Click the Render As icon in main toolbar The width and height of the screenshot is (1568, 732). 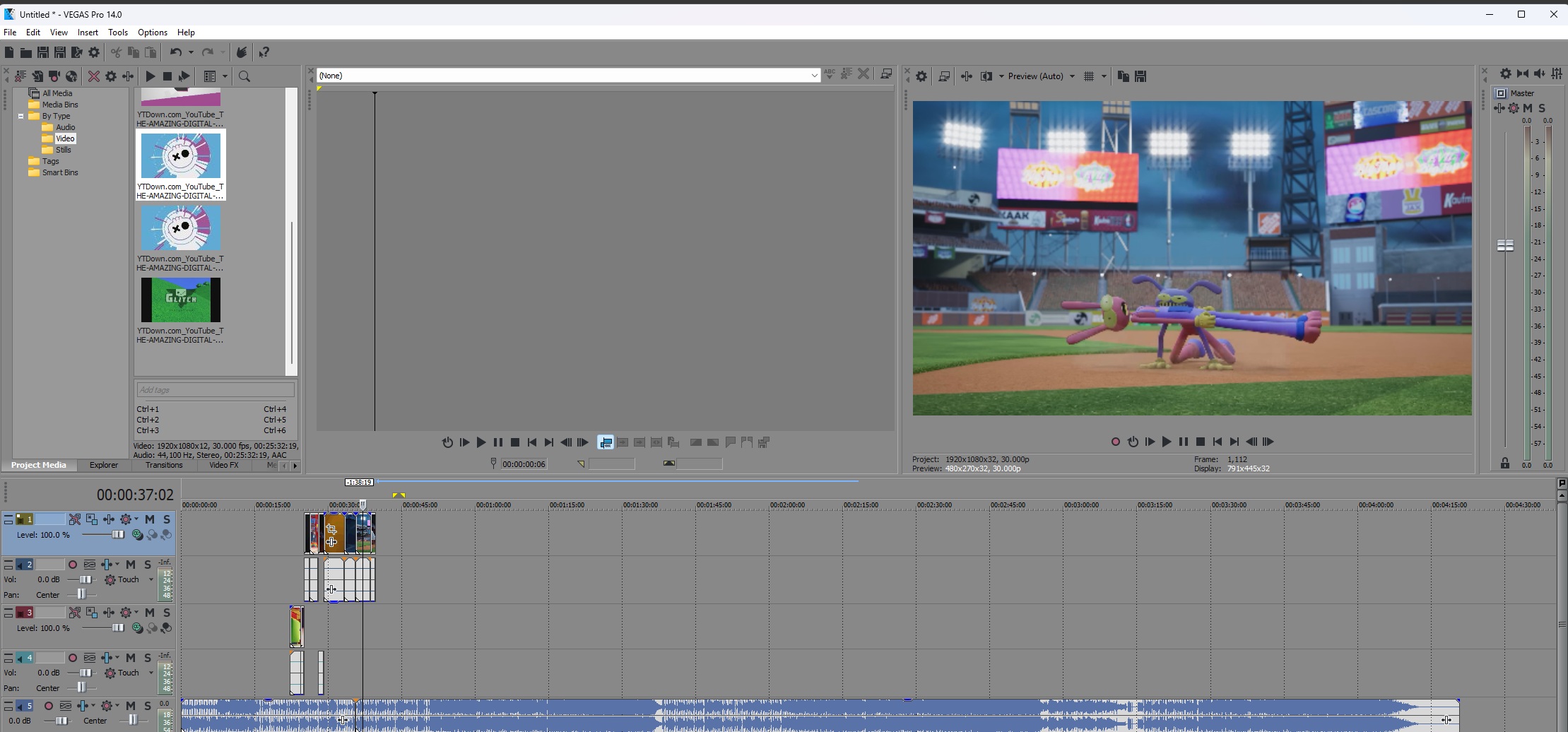[x=77, y=52]
